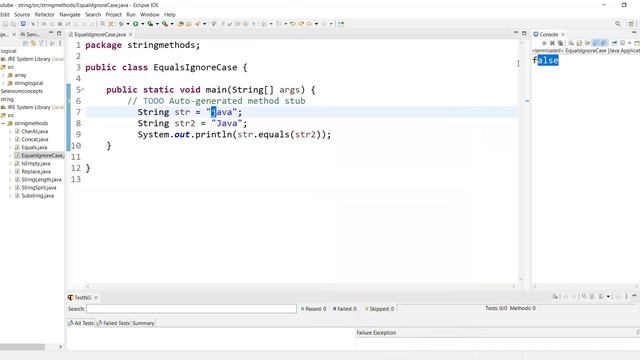The image size is (640, 360).
Task: Select the All Tests tab
Action: point(81,323)
